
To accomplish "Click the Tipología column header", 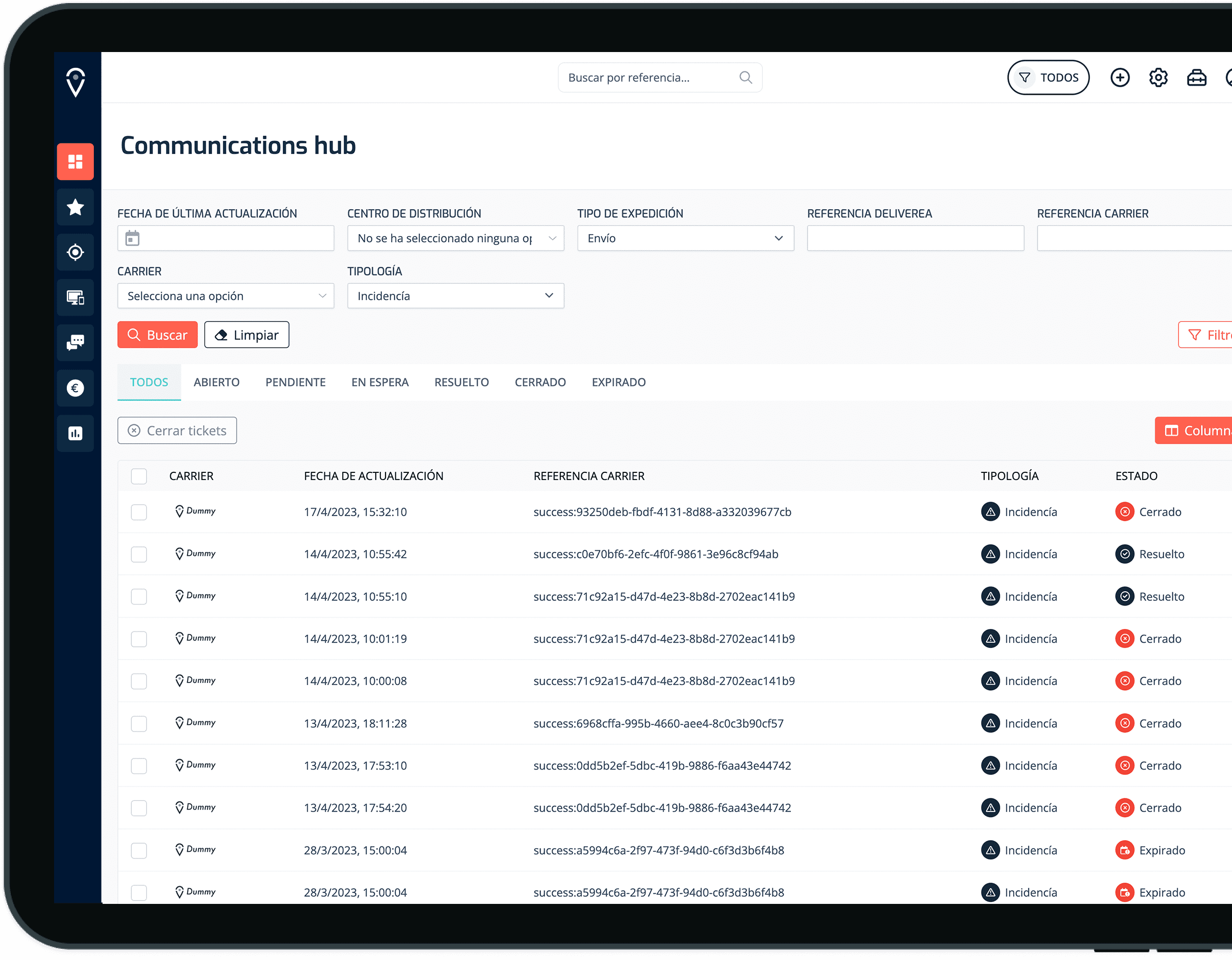I will click(1009, 476).
